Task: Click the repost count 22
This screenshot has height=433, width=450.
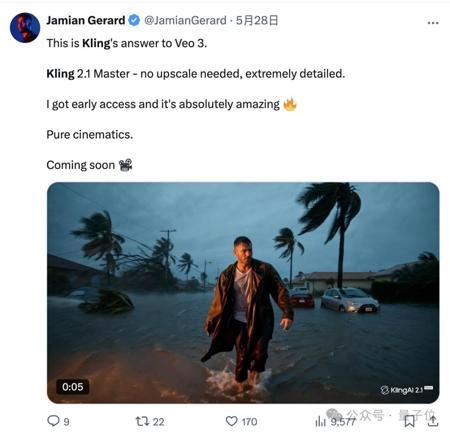Action: [158, 422]
